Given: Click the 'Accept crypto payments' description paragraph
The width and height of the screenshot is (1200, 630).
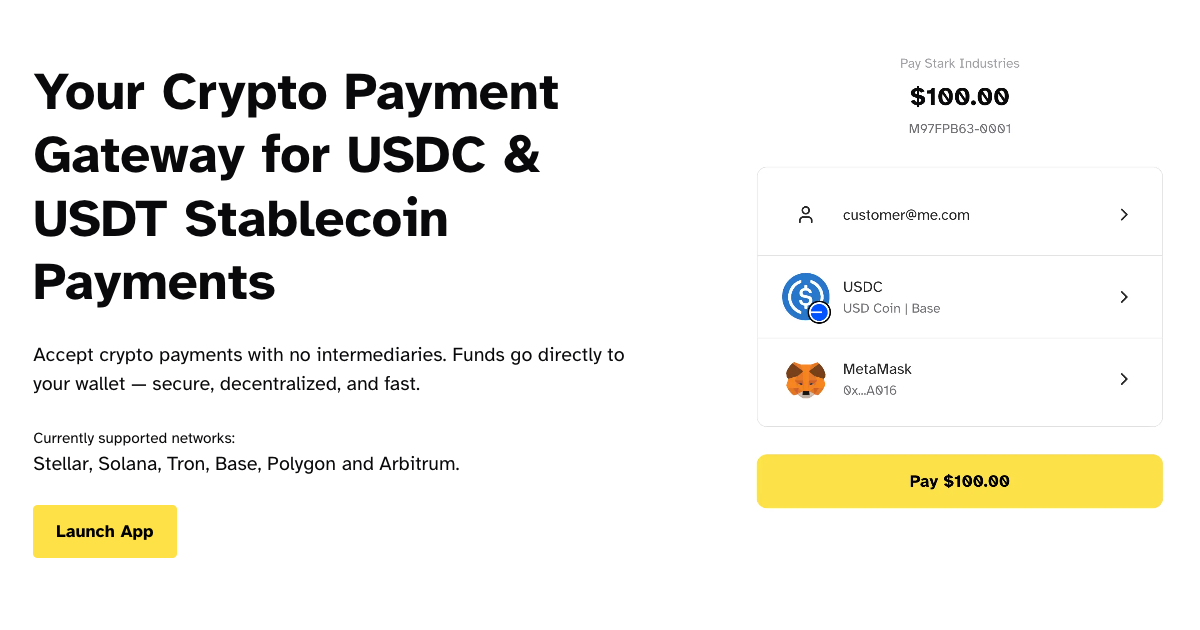Looking at the screenshot, I should coord(328,369).
